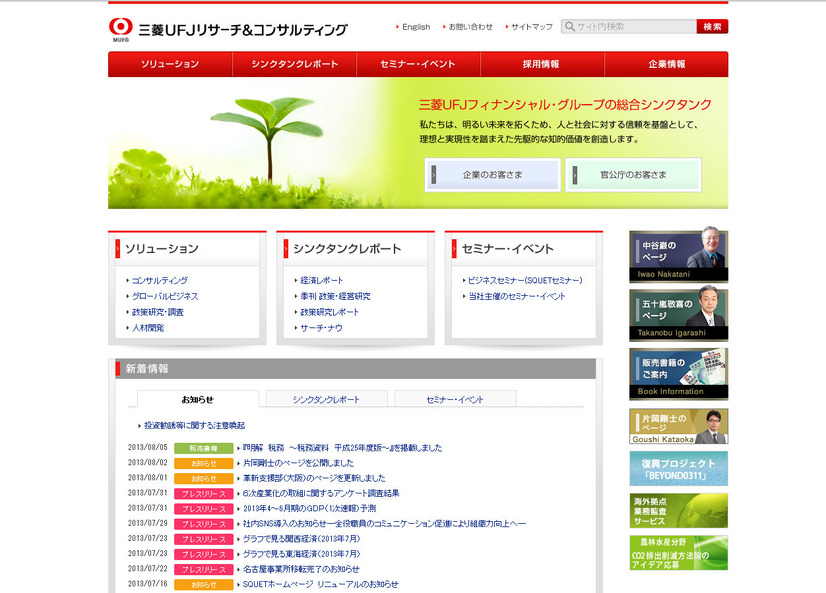
Task: Open the 農林水産分野 CO2 idea banner
Action: (x=678, y=553)
